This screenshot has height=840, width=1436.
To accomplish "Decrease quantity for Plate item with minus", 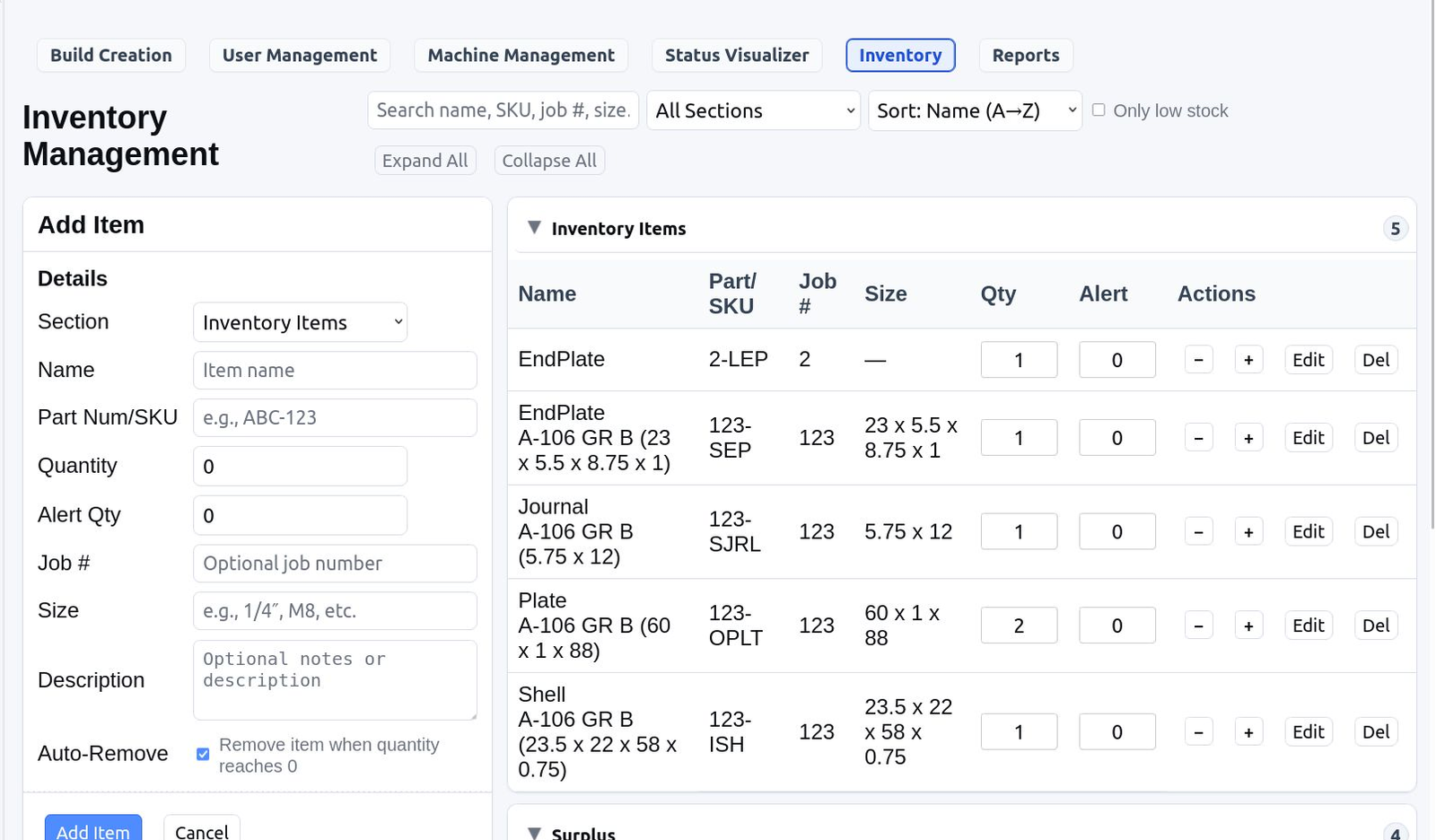I will (x=1198, y=626).
